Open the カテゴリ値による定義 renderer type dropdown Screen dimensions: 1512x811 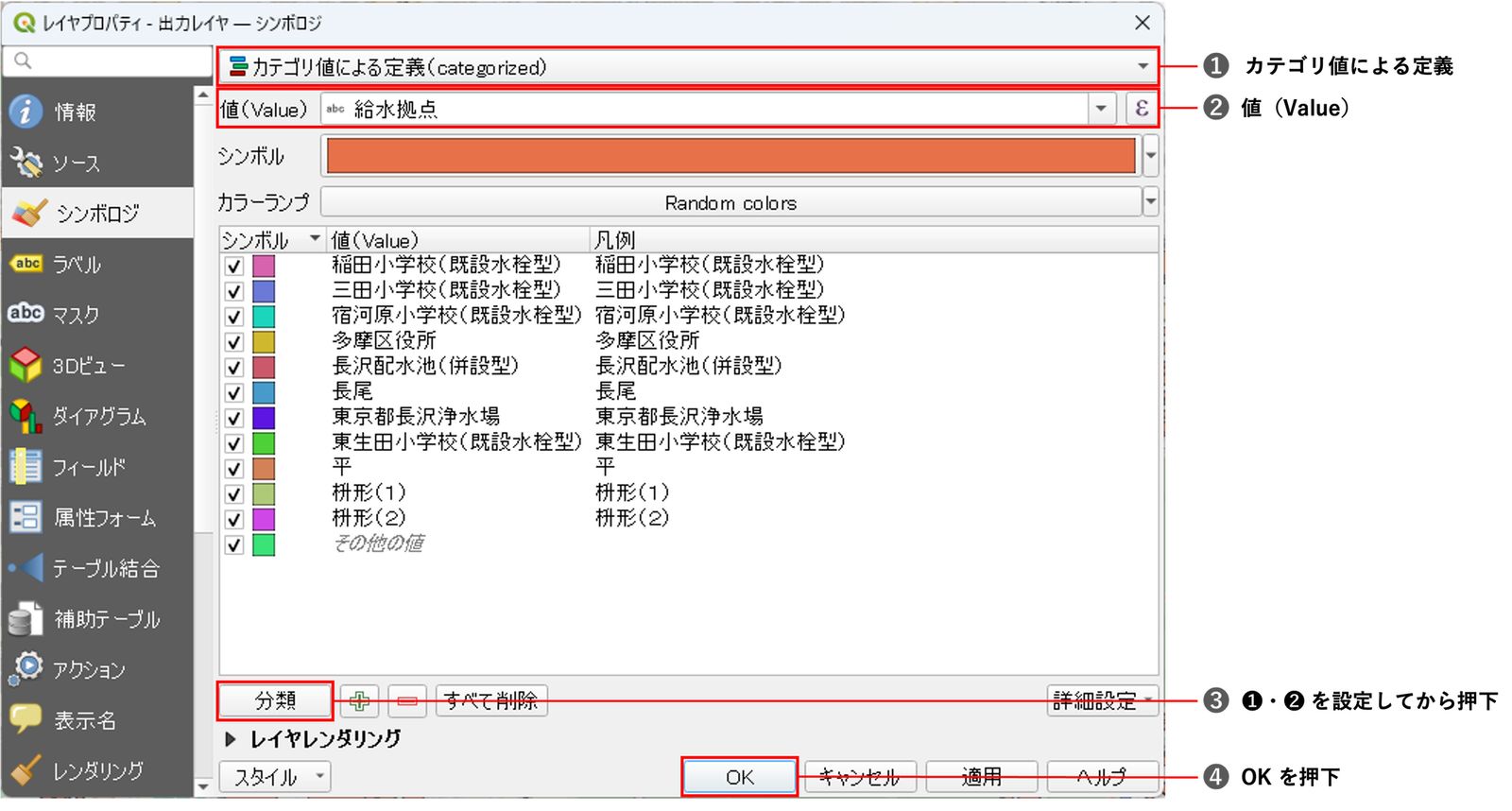point(687,67)
